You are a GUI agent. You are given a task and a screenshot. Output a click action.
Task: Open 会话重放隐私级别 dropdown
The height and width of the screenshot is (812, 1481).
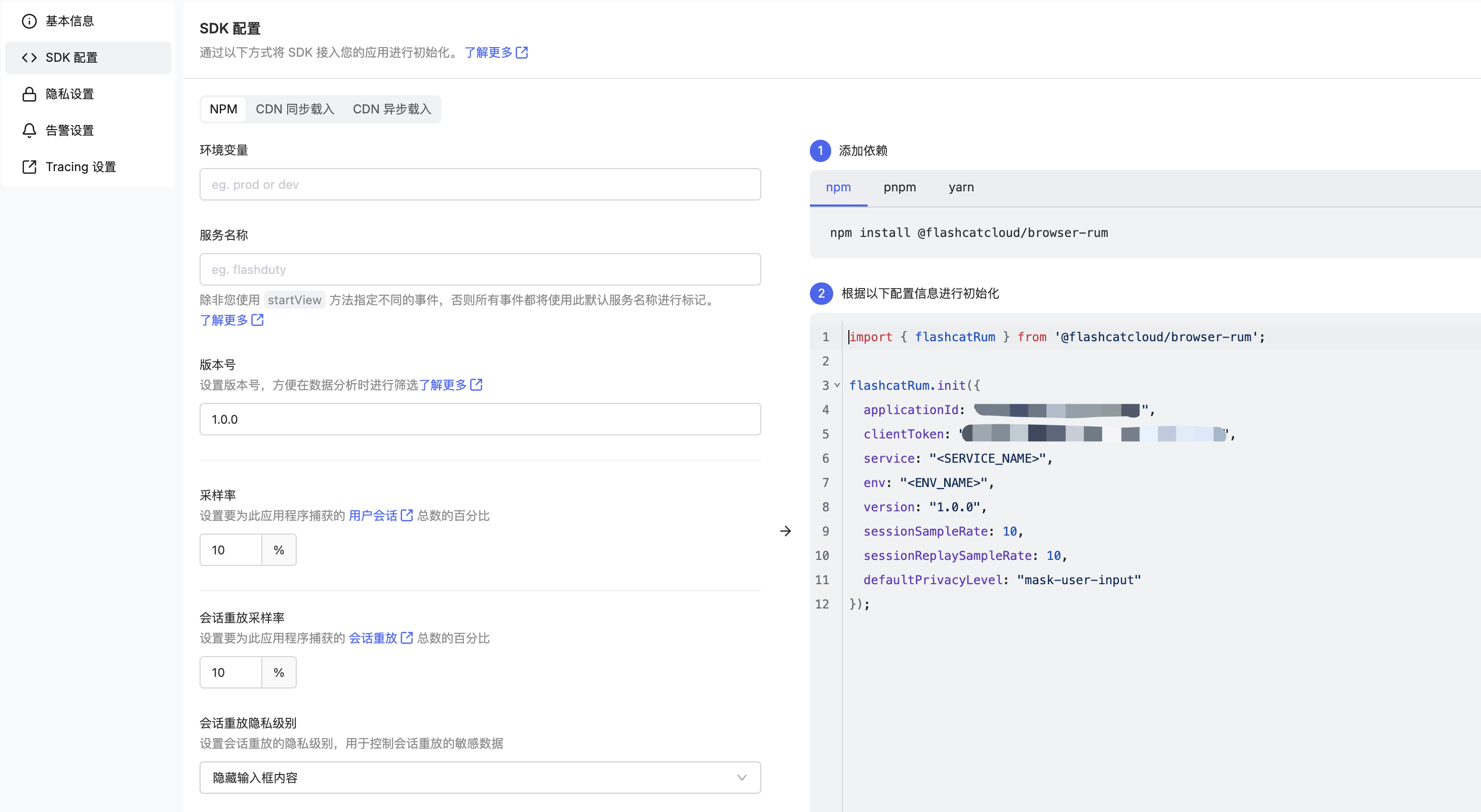tap(480, 778)
